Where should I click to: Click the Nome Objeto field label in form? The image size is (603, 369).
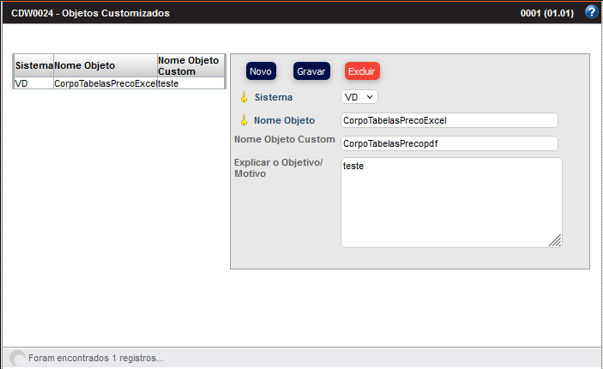point(284,120)
